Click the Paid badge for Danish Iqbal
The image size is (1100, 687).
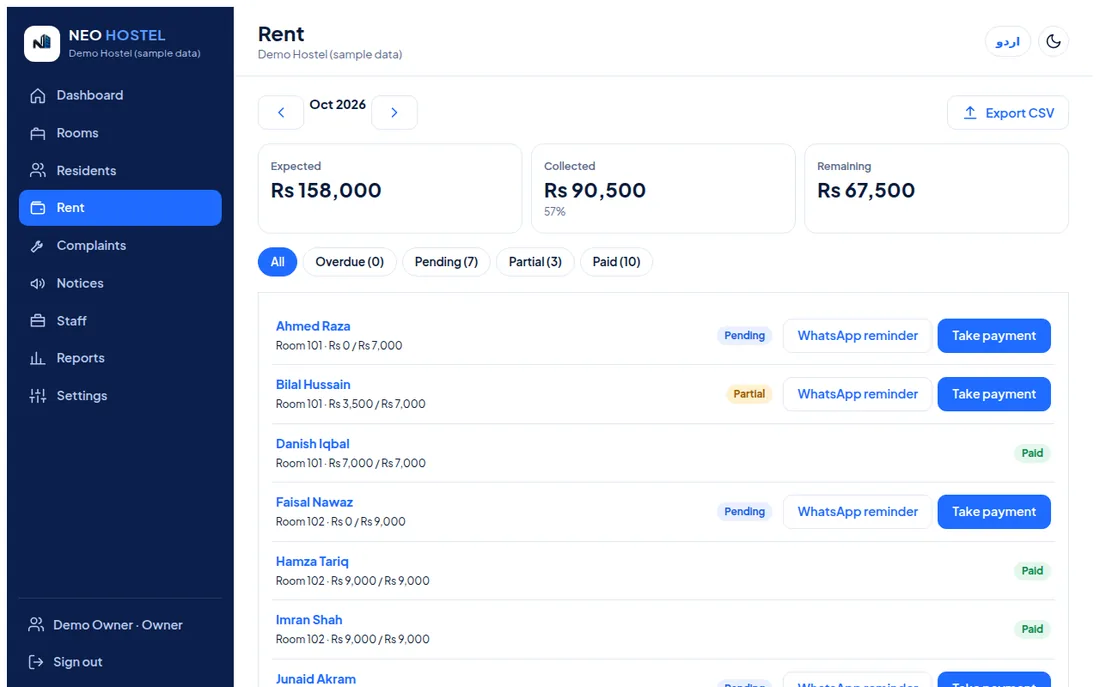pos(1032,453)
